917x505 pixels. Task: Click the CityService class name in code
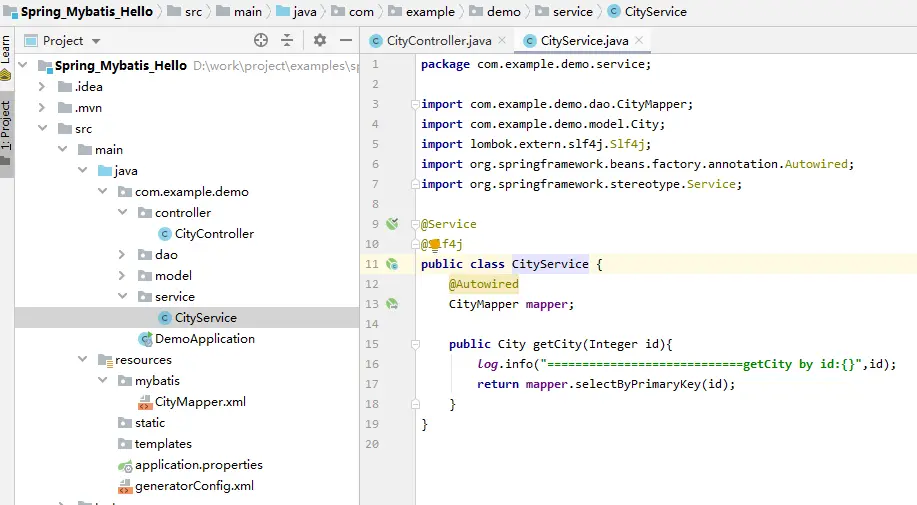[x=550, y=264]
